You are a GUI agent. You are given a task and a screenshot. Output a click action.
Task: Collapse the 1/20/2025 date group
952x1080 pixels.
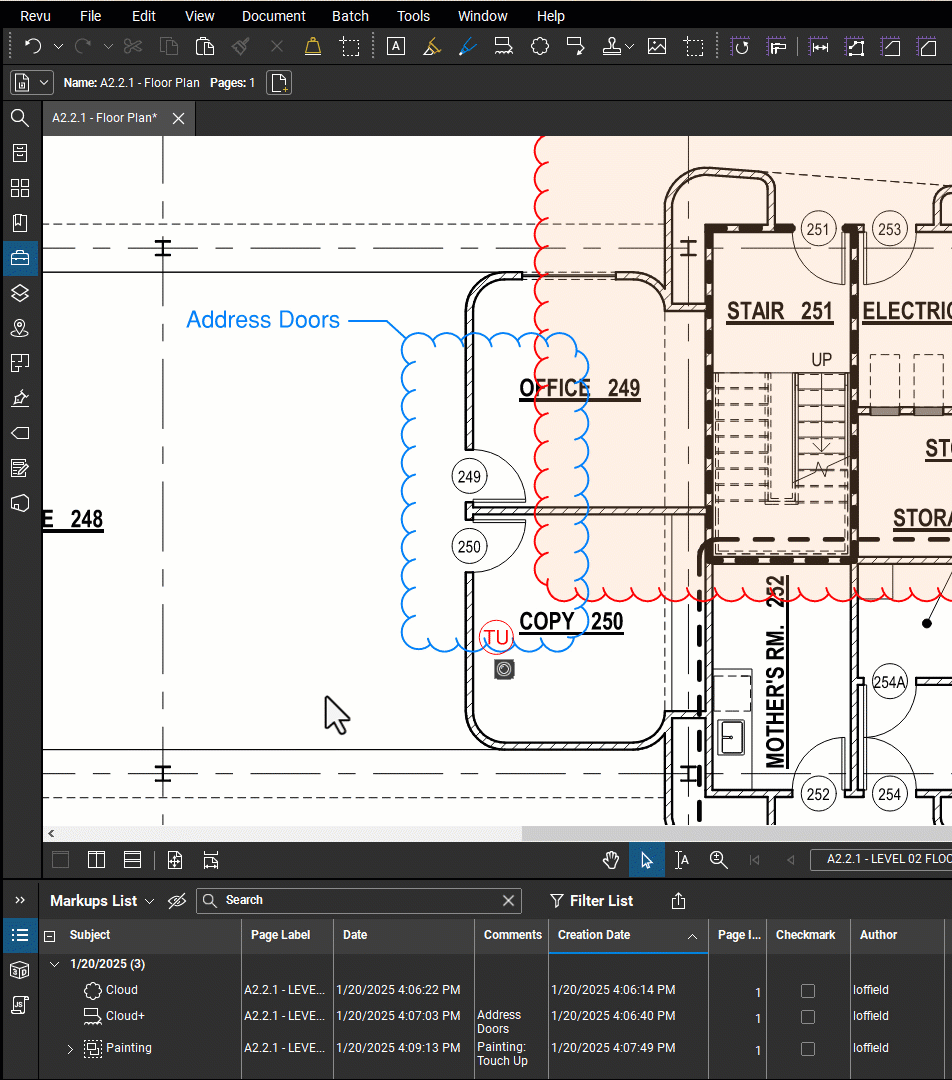[55, 965]
